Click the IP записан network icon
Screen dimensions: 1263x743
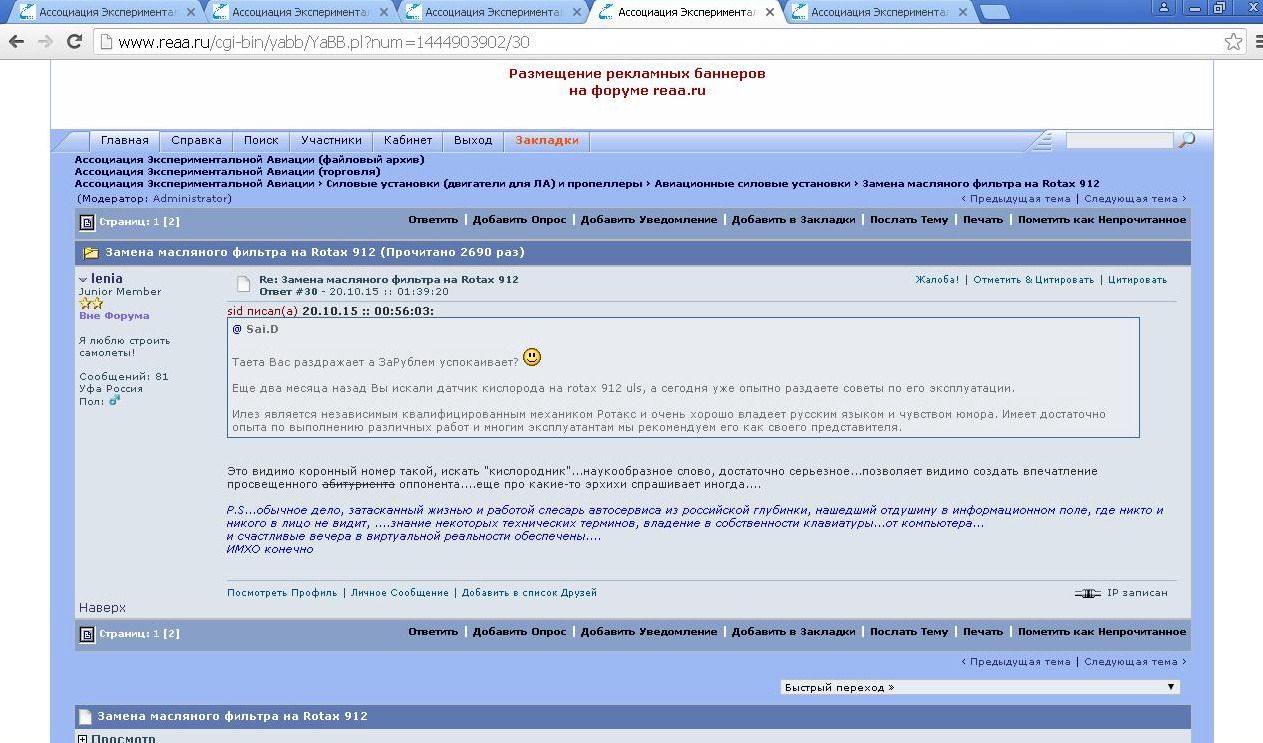1087,593
